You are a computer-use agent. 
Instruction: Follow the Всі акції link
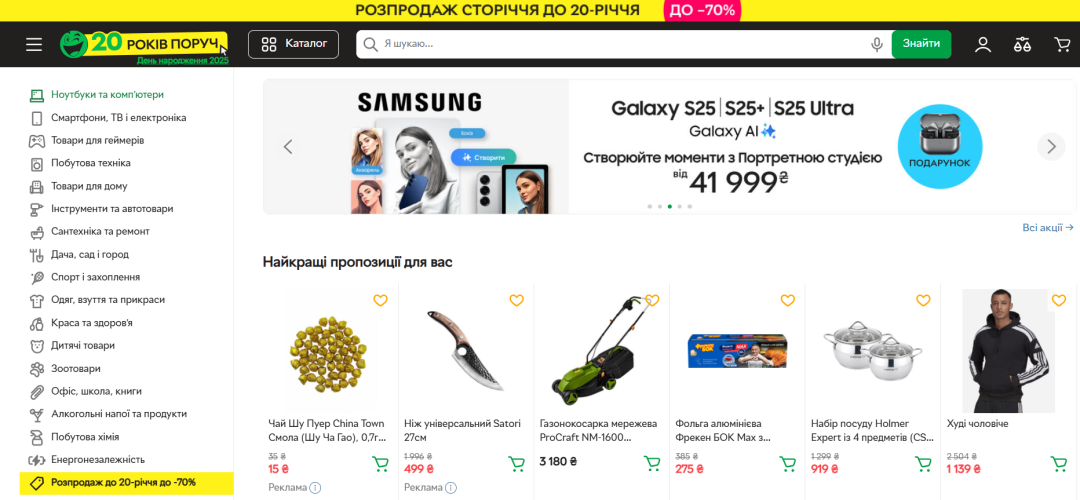tap(1047, 228)
